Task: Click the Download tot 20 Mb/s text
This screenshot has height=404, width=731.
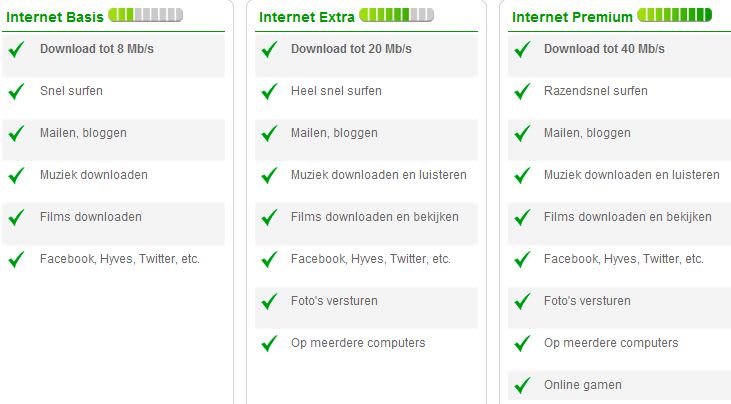Action: [x=351, y=49]
